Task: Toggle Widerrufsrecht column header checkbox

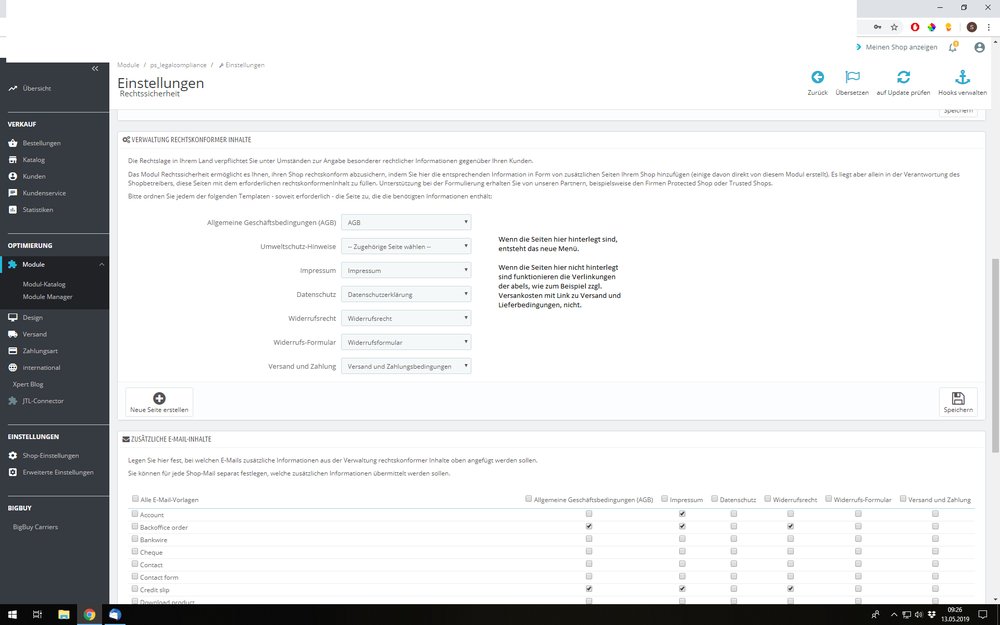Action: coord(768,499)
